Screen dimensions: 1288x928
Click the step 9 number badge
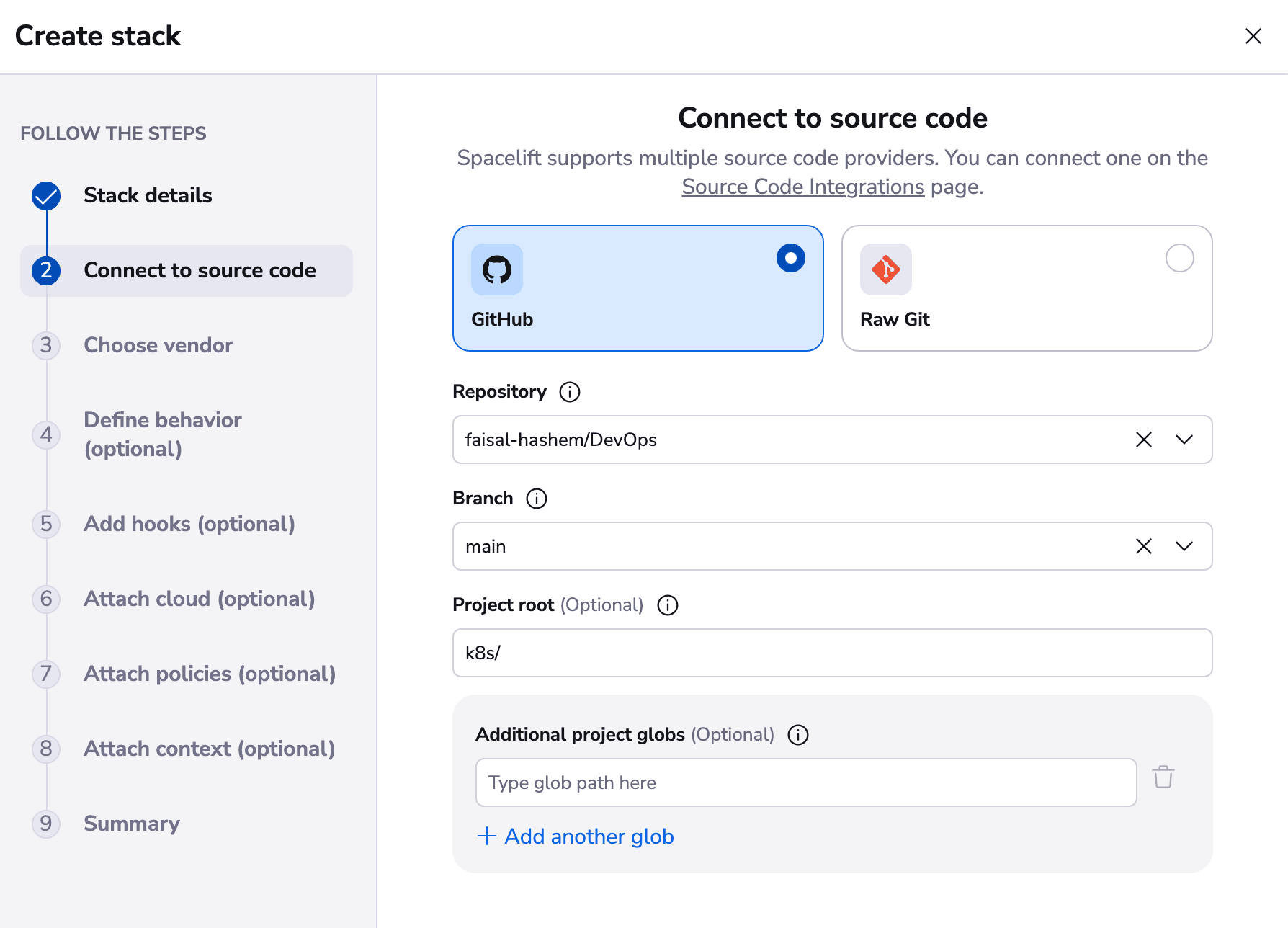[46, 824]
